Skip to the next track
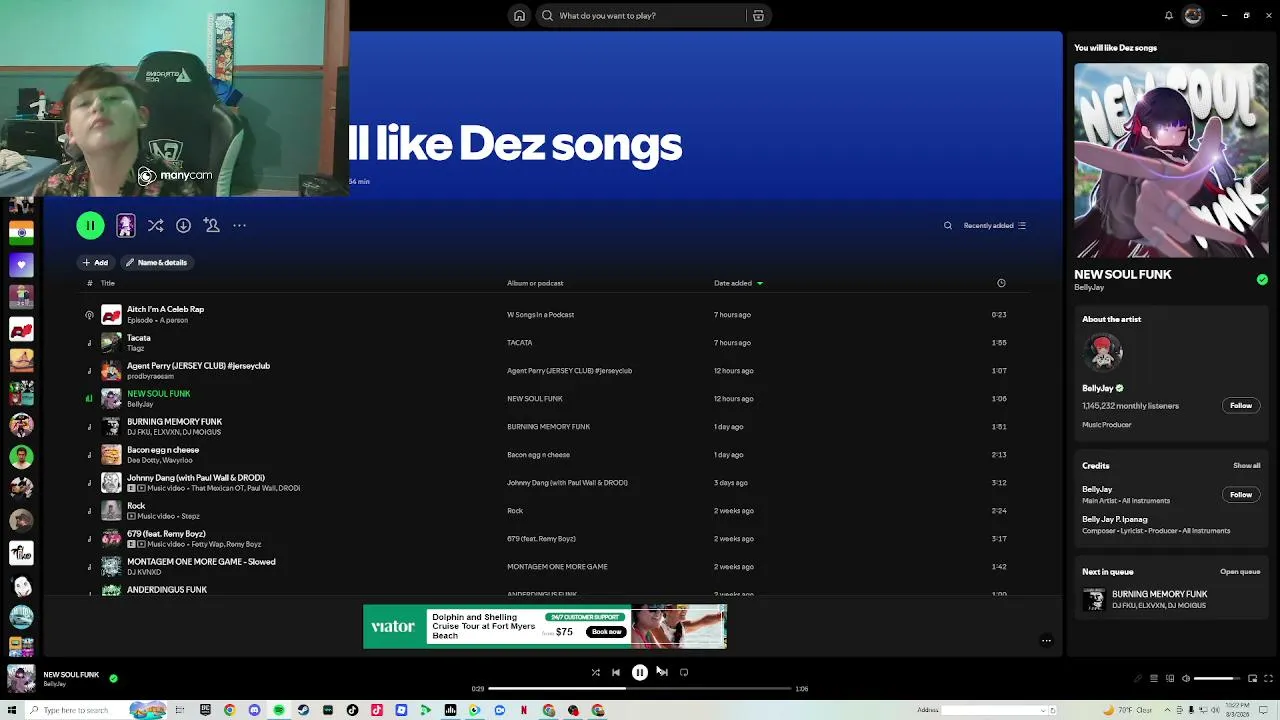 coord(662,673)
